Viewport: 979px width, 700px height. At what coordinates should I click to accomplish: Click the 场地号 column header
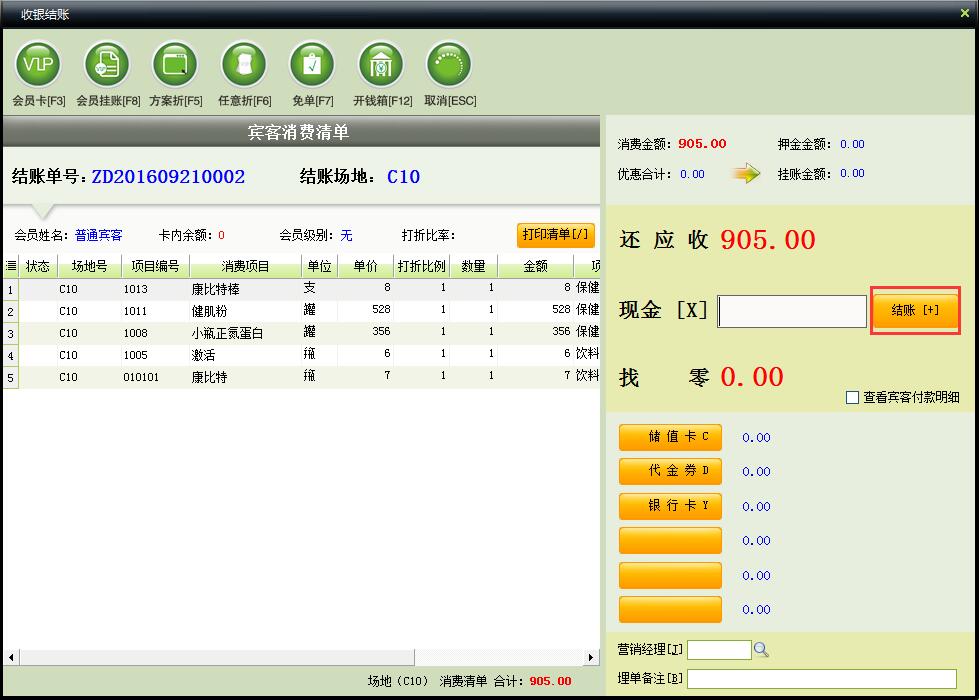[x=89, y=266]
